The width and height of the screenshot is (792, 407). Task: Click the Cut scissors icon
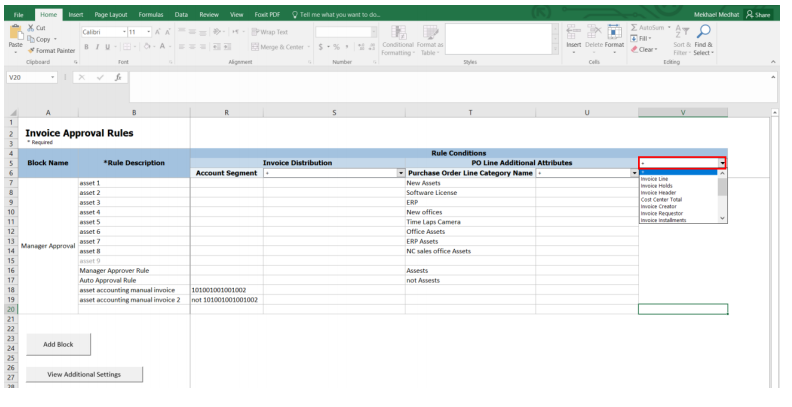click(31, 28)
